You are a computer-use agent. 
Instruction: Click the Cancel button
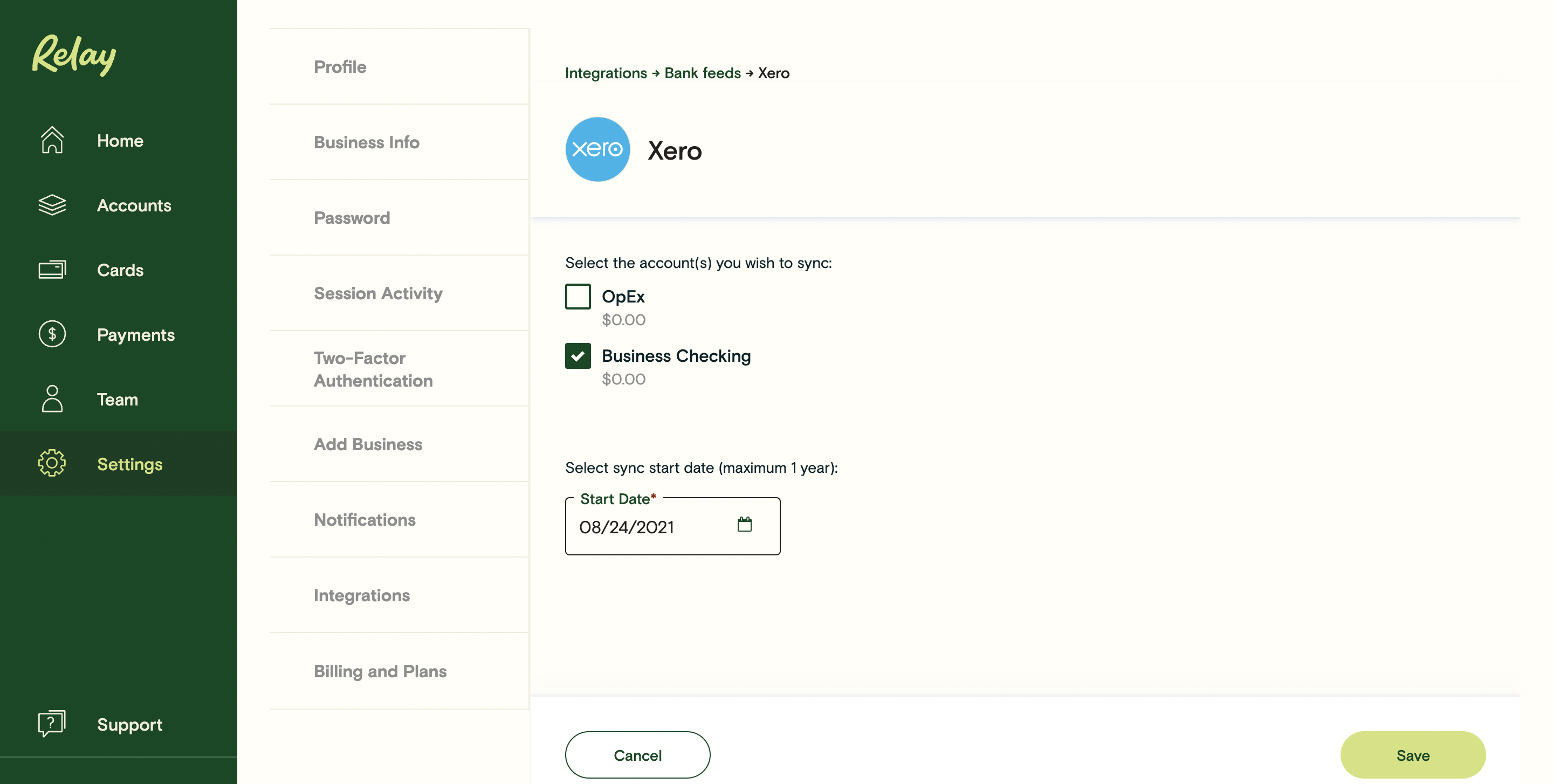(637, 755)
